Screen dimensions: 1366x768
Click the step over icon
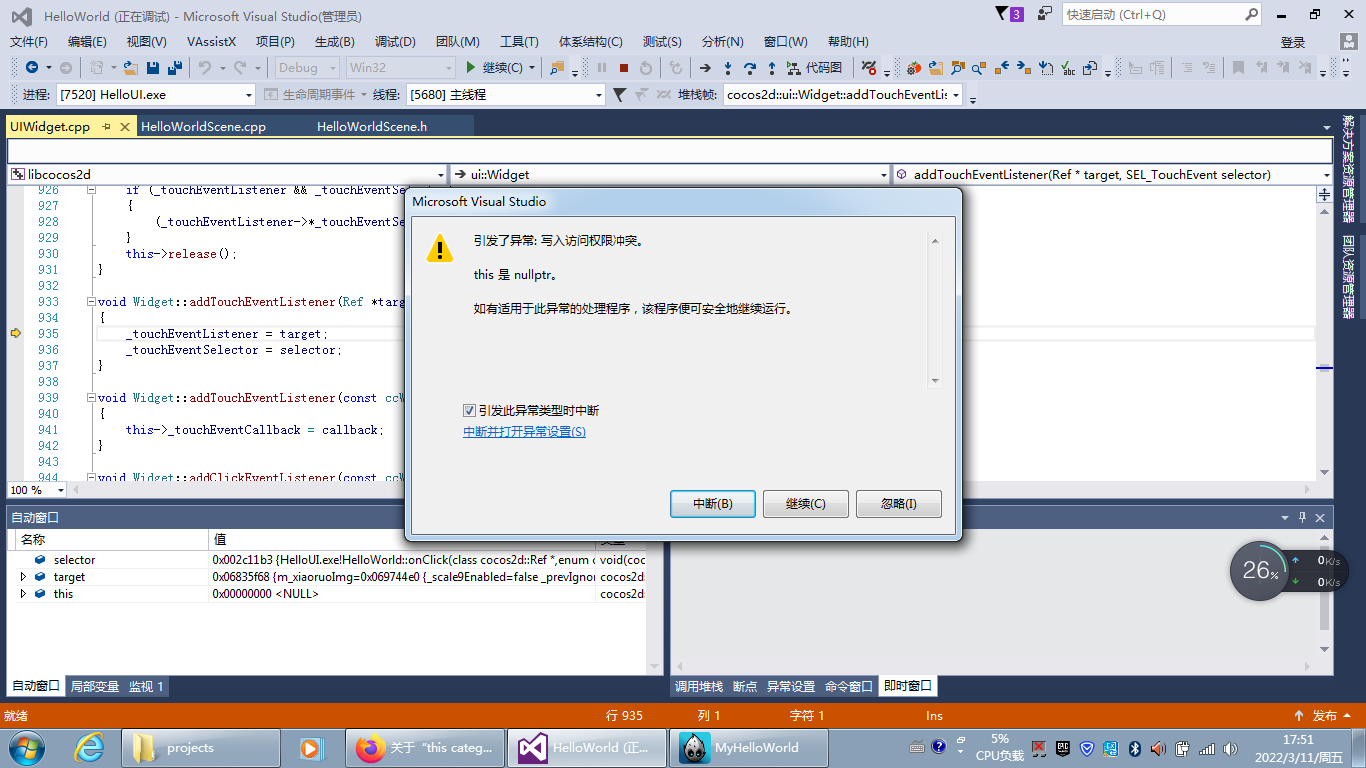coord(749,68)
